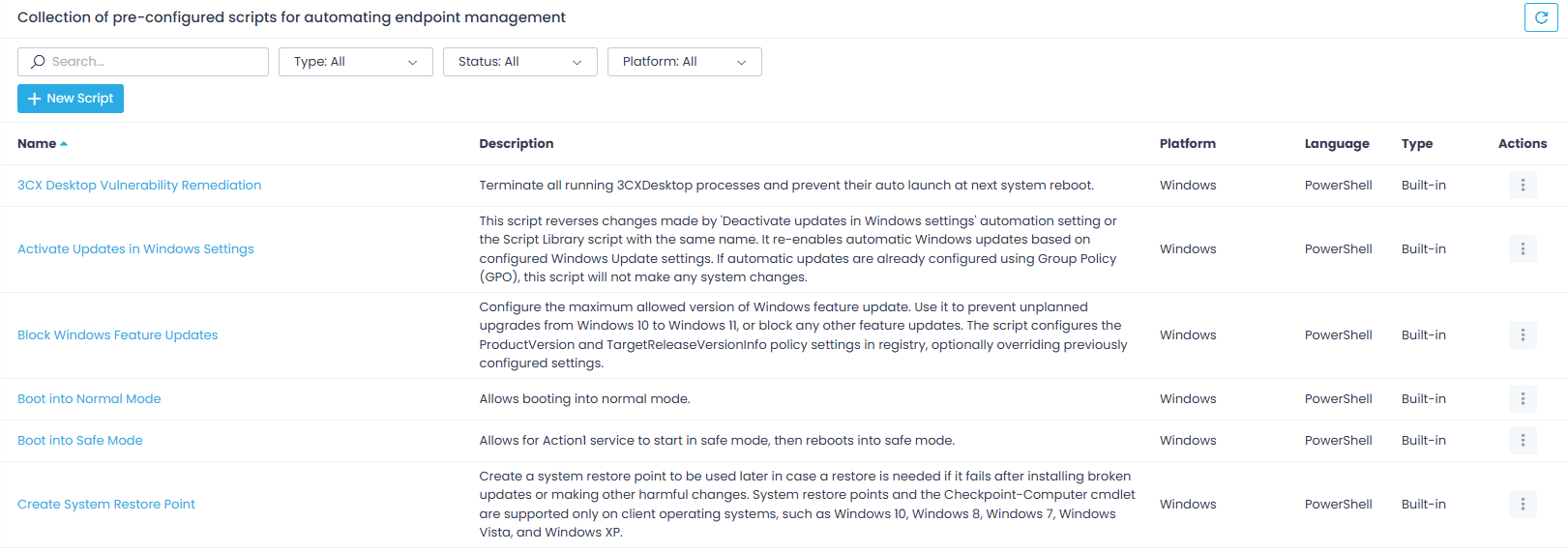Open the Activate Updates in Windows Settings script

point(135,249)
